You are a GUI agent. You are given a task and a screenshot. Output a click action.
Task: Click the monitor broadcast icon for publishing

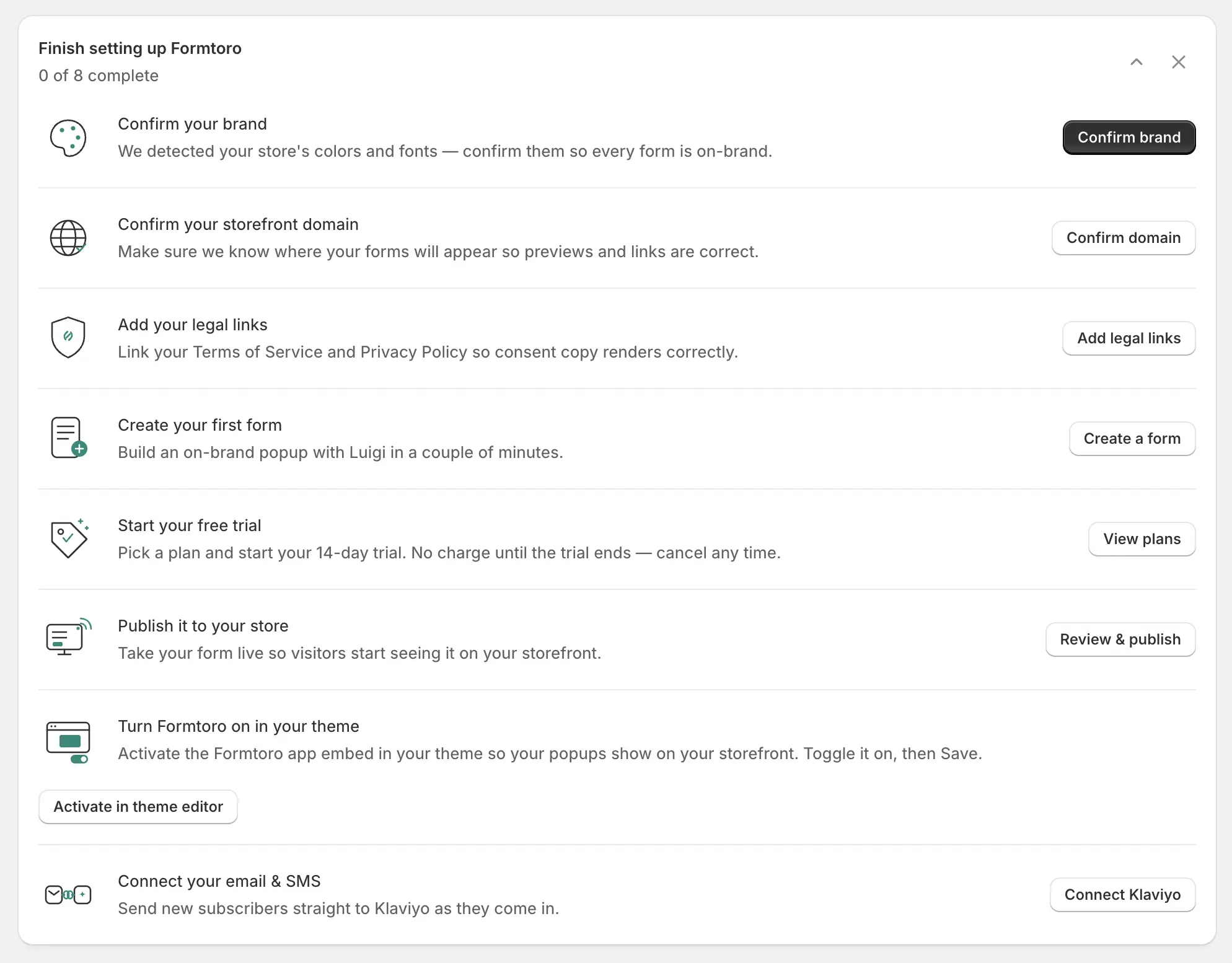point(69,637)
